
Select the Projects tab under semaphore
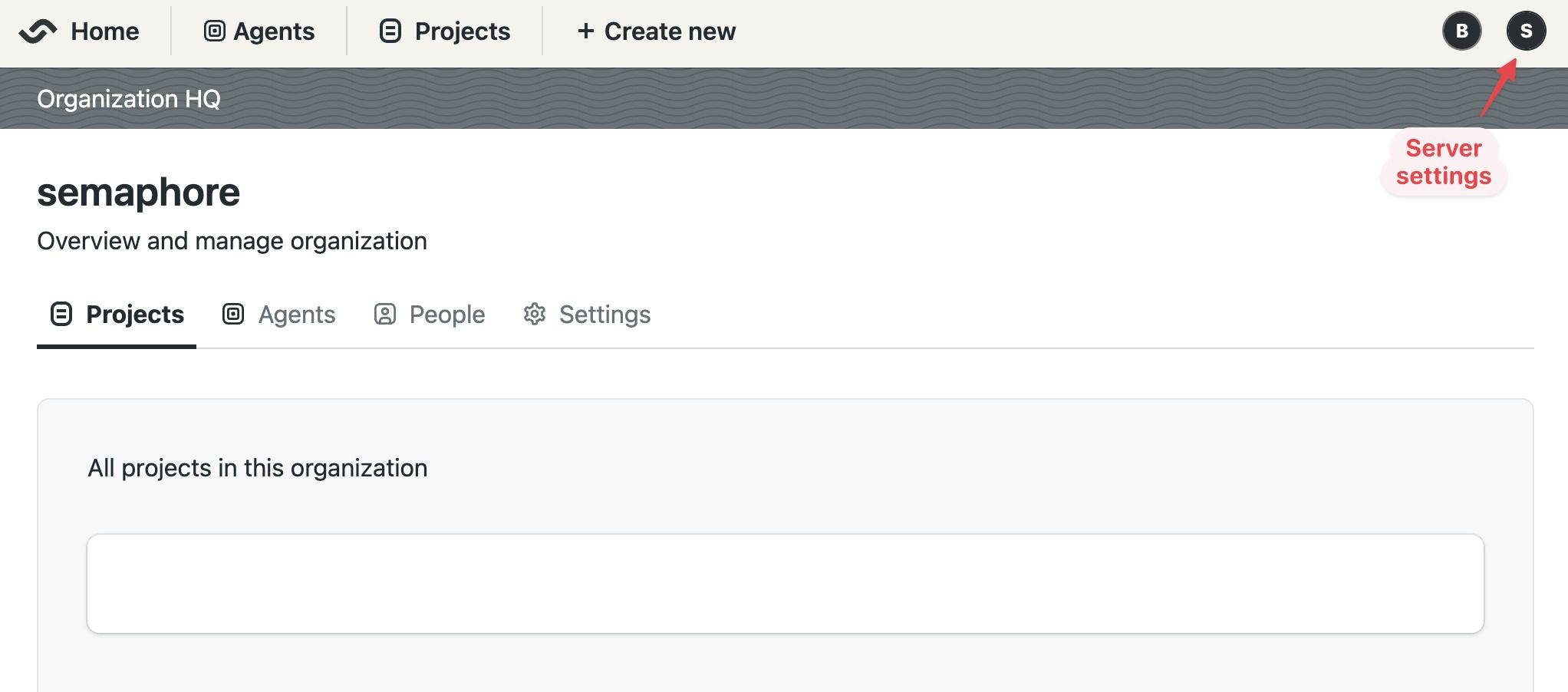click(117, 315)
